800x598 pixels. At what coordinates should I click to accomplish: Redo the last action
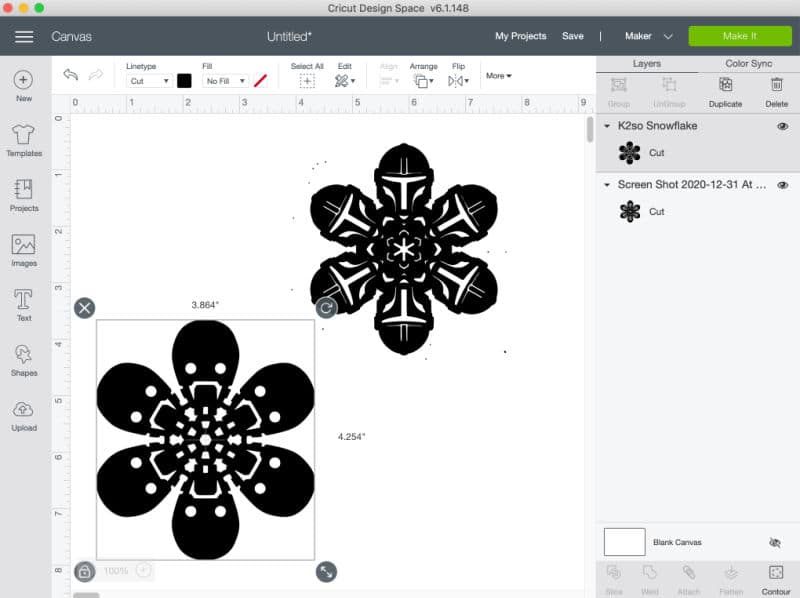pyautogui.click(x=95, y=75)
